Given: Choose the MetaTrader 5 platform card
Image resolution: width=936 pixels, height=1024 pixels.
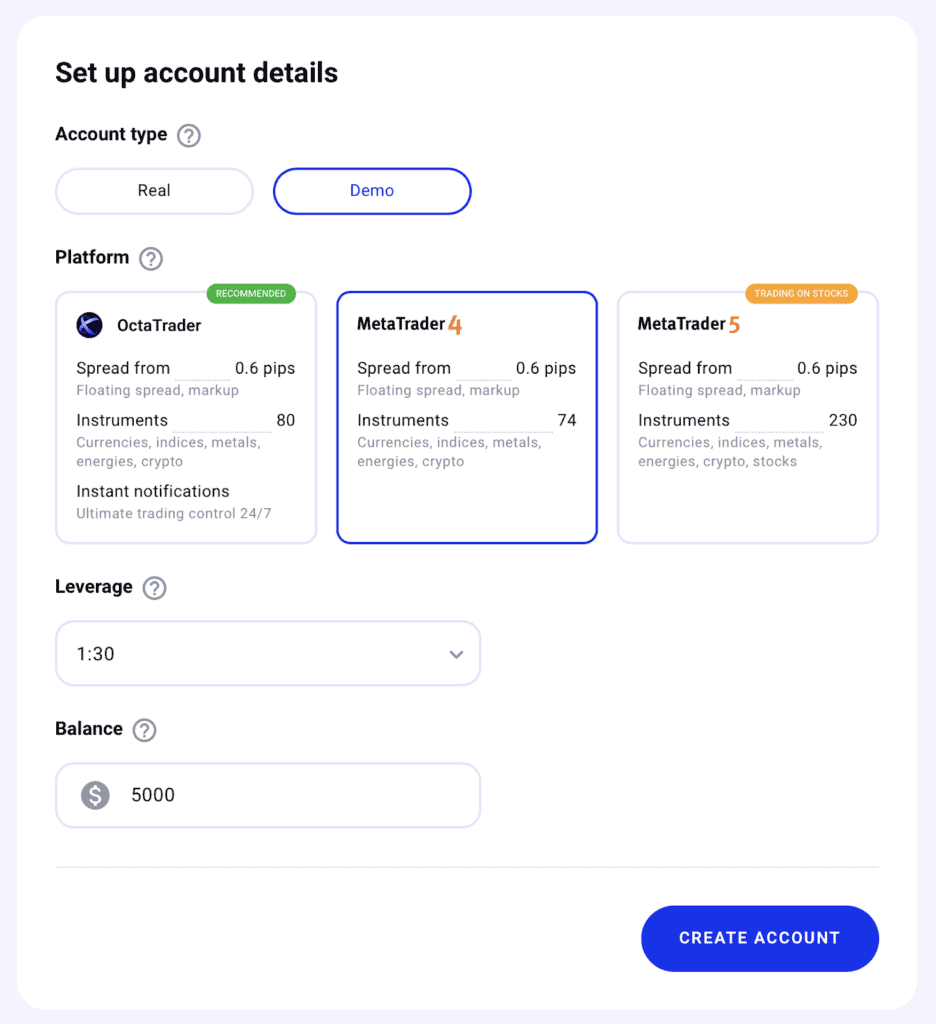Looking at the screenshot, I should pos(748,417).
